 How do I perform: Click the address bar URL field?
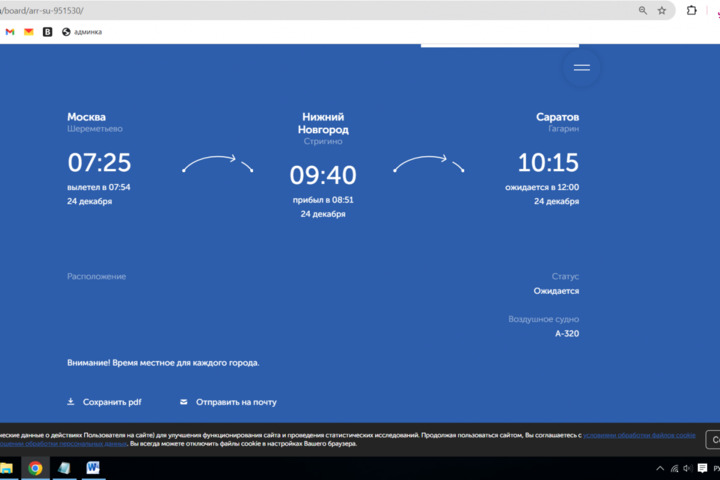[300, 10]
